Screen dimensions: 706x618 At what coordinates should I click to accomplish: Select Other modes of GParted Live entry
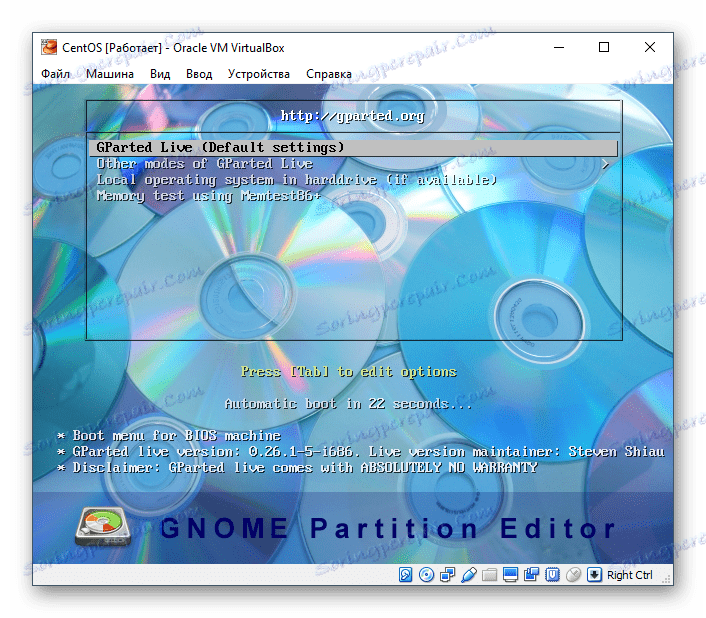[353, 164]
